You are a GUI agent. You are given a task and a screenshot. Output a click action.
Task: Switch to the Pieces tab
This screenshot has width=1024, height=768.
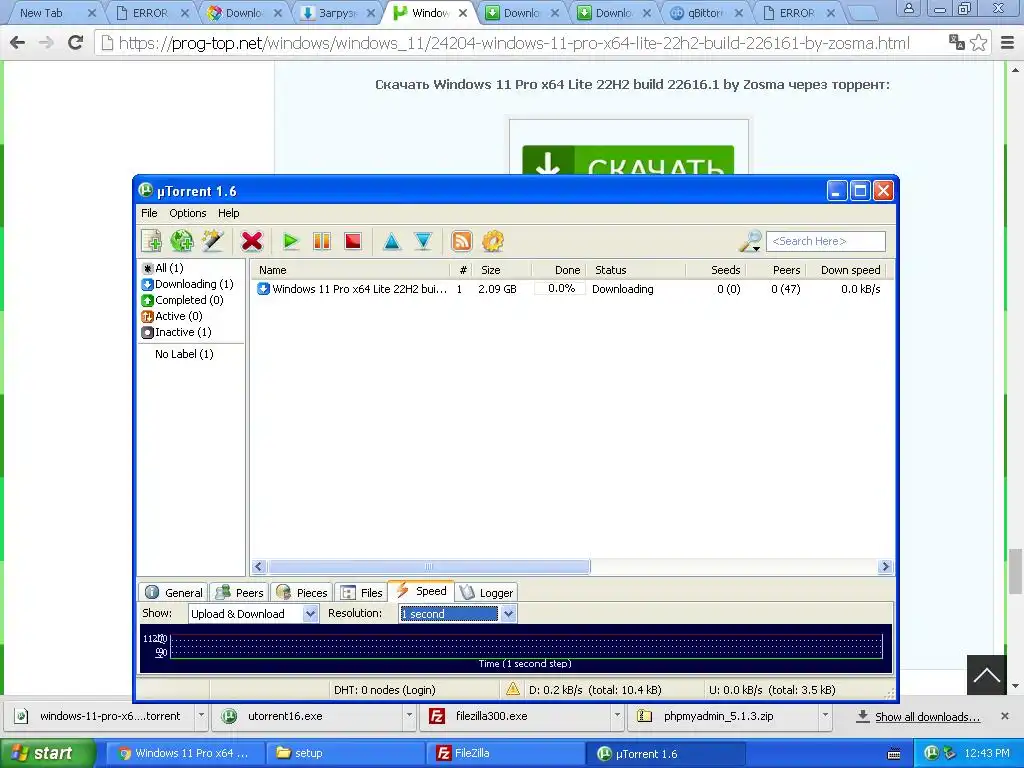tap(302, 592)
